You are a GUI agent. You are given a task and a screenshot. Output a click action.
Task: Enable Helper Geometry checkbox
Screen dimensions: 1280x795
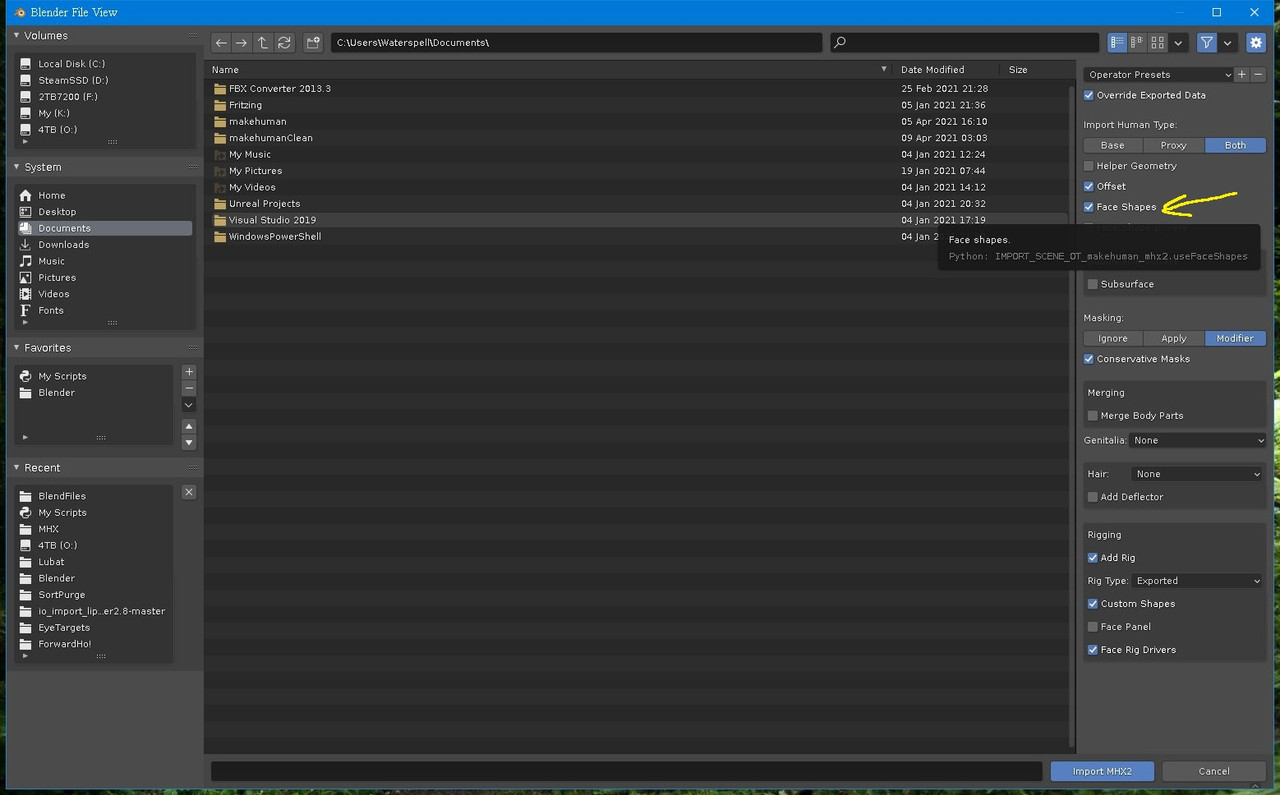(1089, 166)
